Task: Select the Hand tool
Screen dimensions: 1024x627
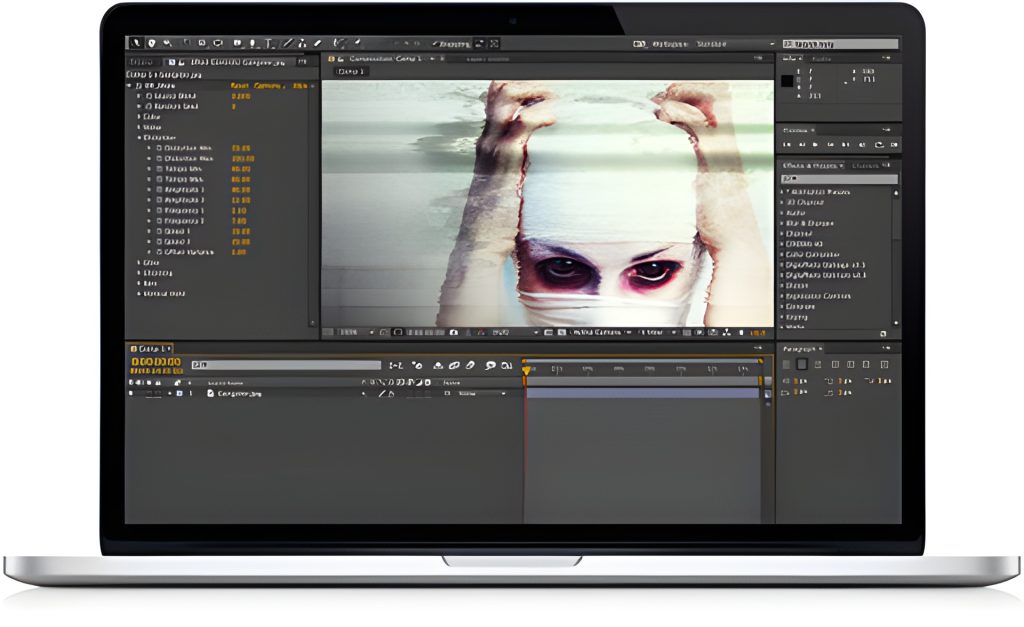Action: pos(151,43)
